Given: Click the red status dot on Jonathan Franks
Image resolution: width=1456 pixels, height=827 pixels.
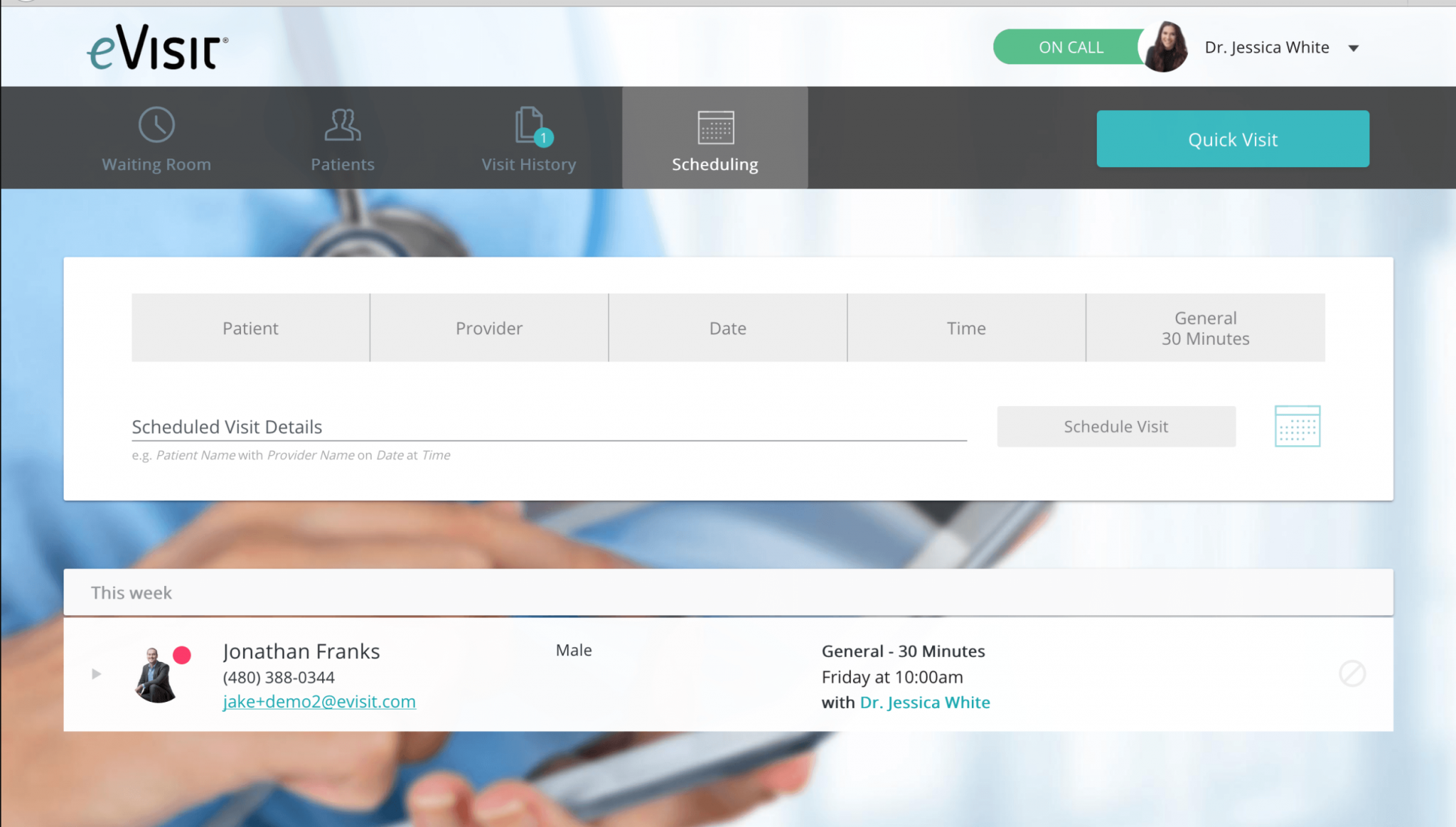Looking at the screenshot, I should point(182,655).
